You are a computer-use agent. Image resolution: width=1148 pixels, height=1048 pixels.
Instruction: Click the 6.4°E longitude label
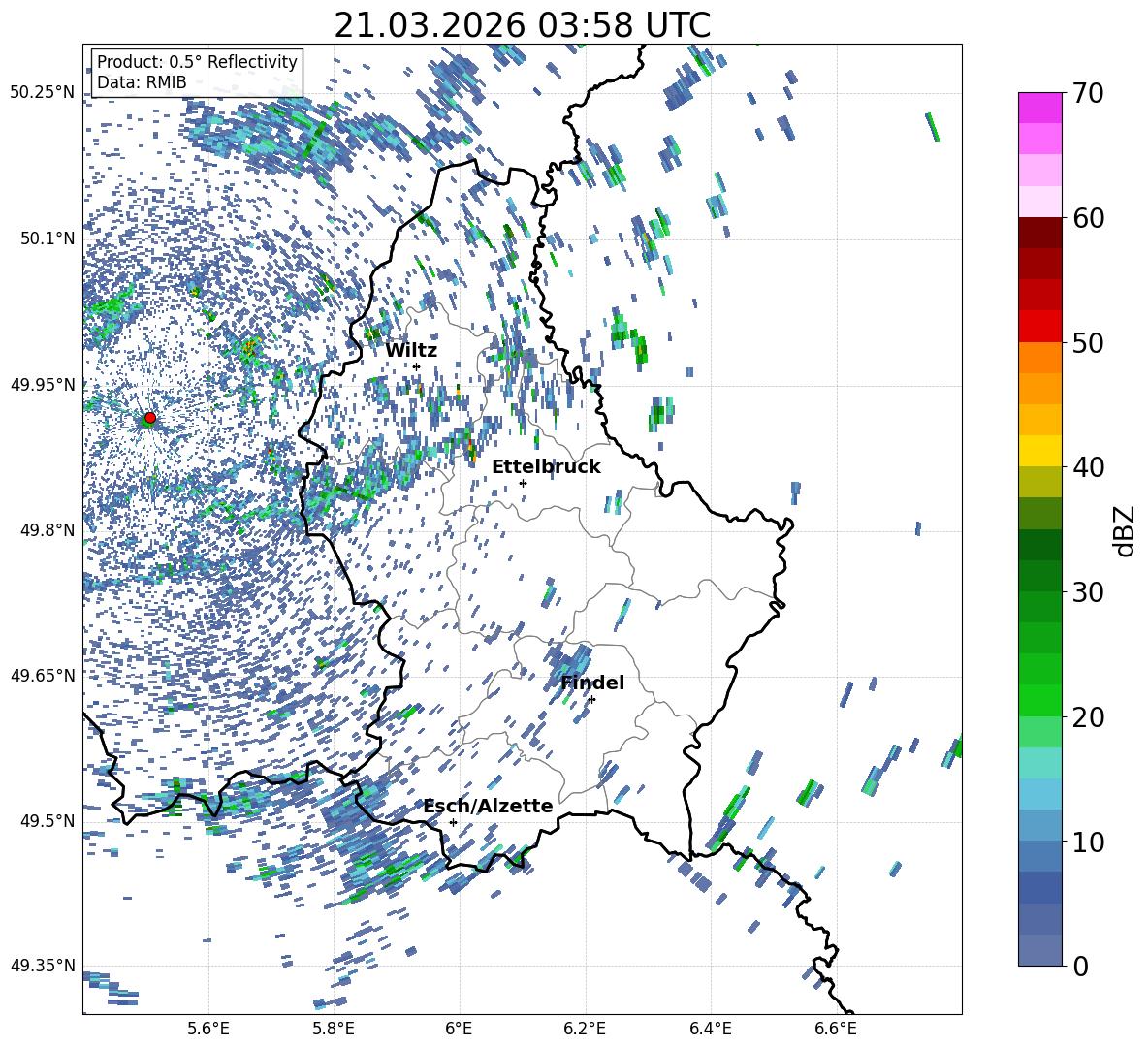tap(710, 1029)
